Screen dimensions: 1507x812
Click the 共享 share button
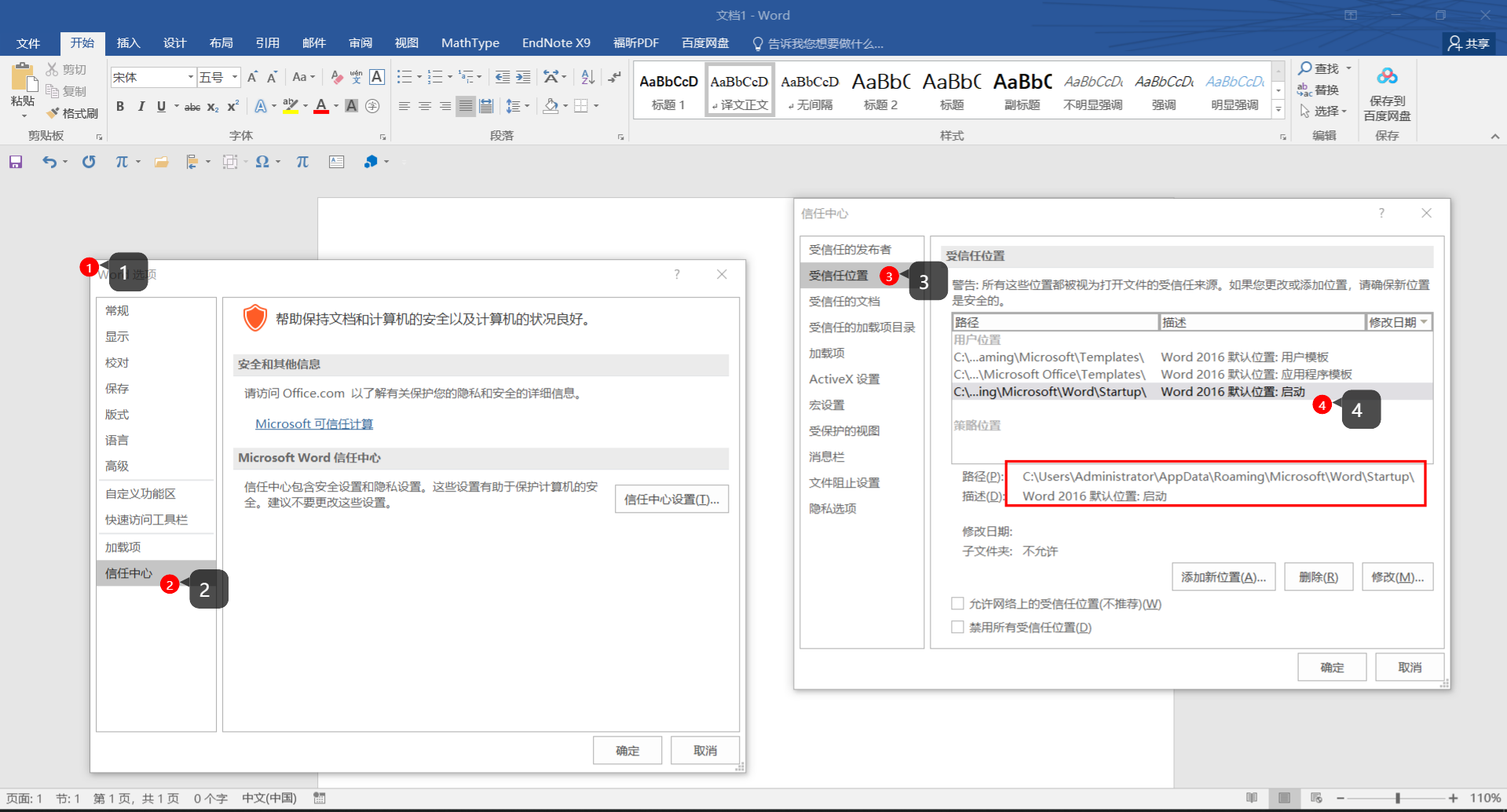point(1469,43)
